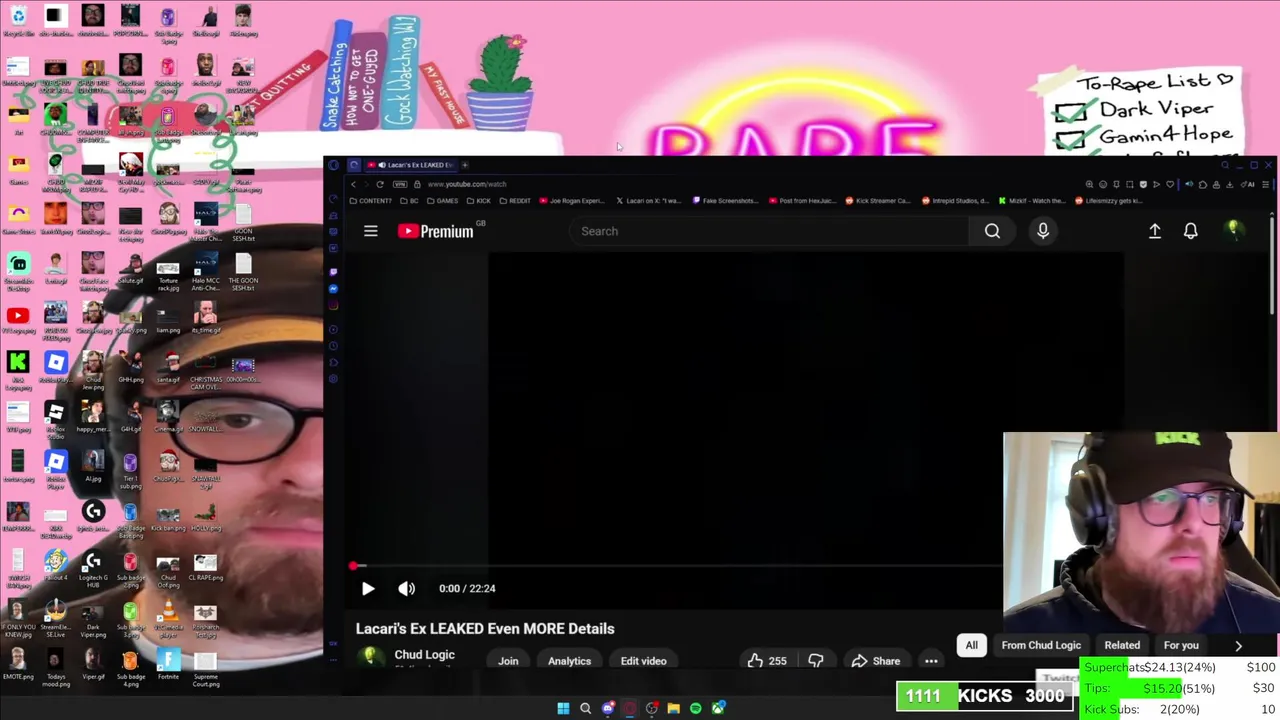The image size is (1280, 720).
Task: Open the GAMES bookmarks folder
Action: 442,201
